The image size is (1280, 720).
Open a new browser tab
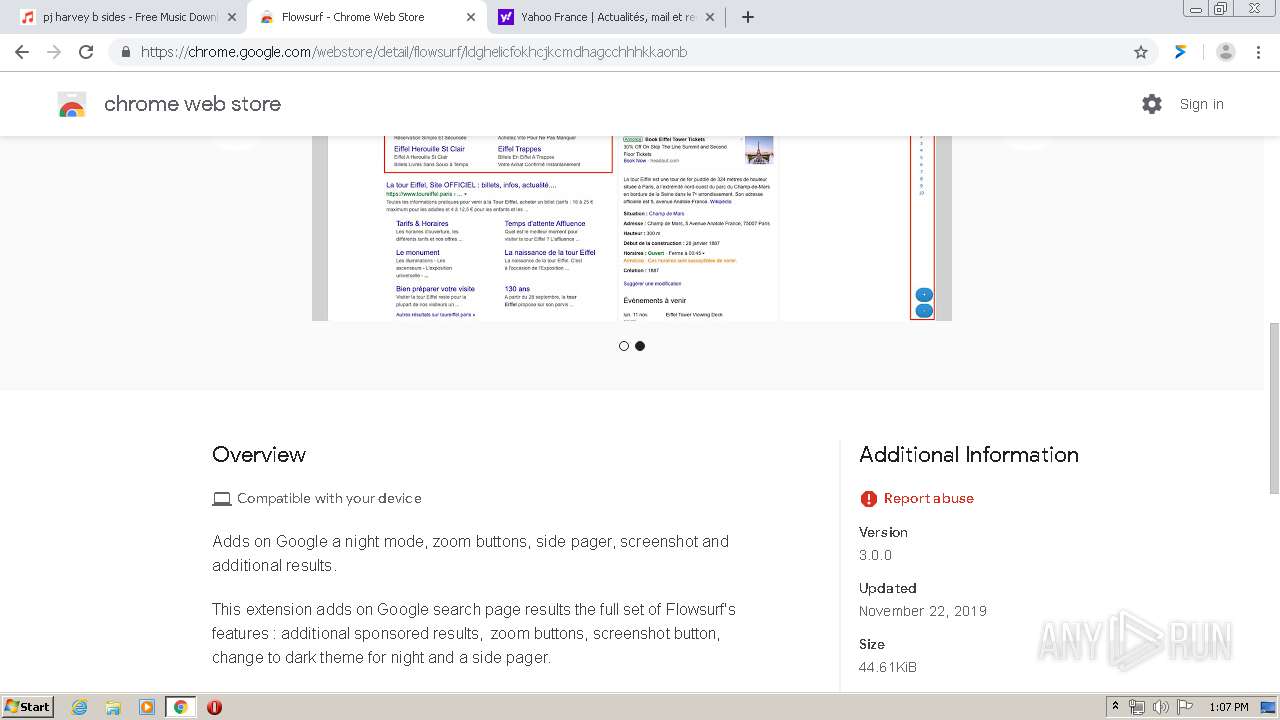(748, 17)
